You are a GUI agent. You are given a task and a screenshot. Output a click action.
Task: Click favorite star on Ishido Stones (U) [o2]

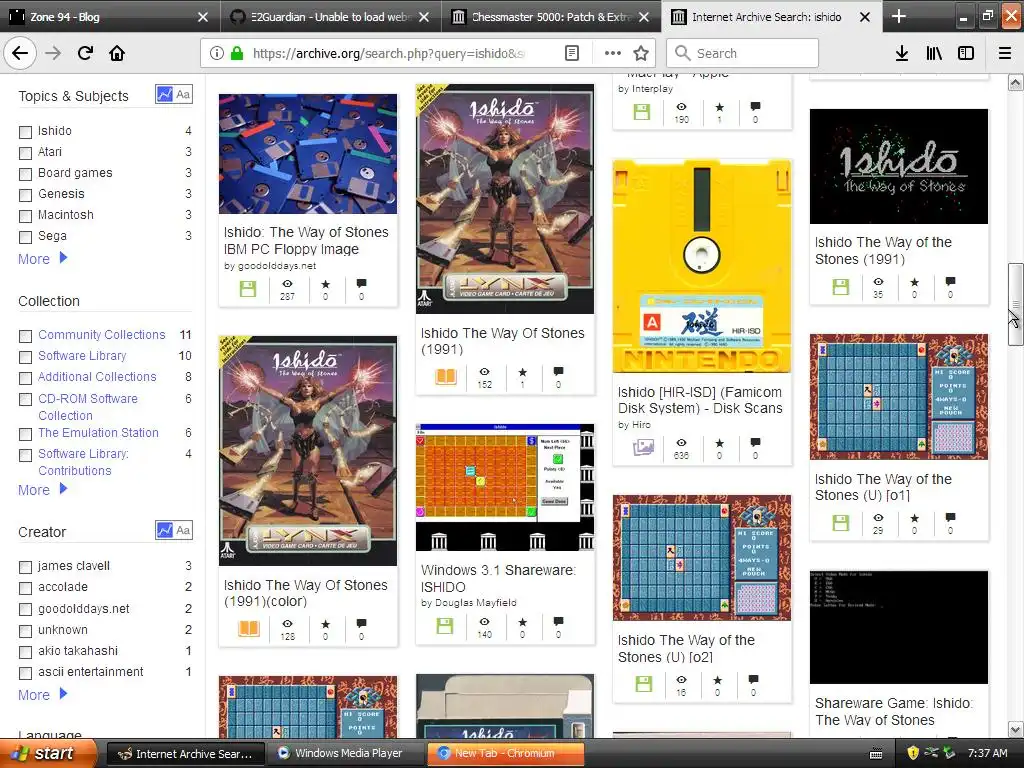(x=717, y=680)
